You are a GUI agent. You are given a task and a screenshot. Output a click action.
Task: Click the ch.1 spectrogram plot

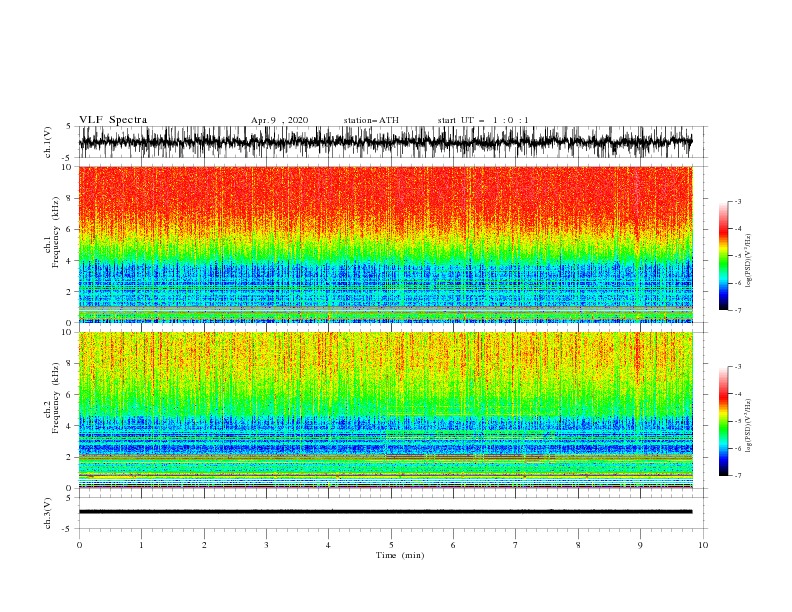pyautogui.click(x=385, y=244)
